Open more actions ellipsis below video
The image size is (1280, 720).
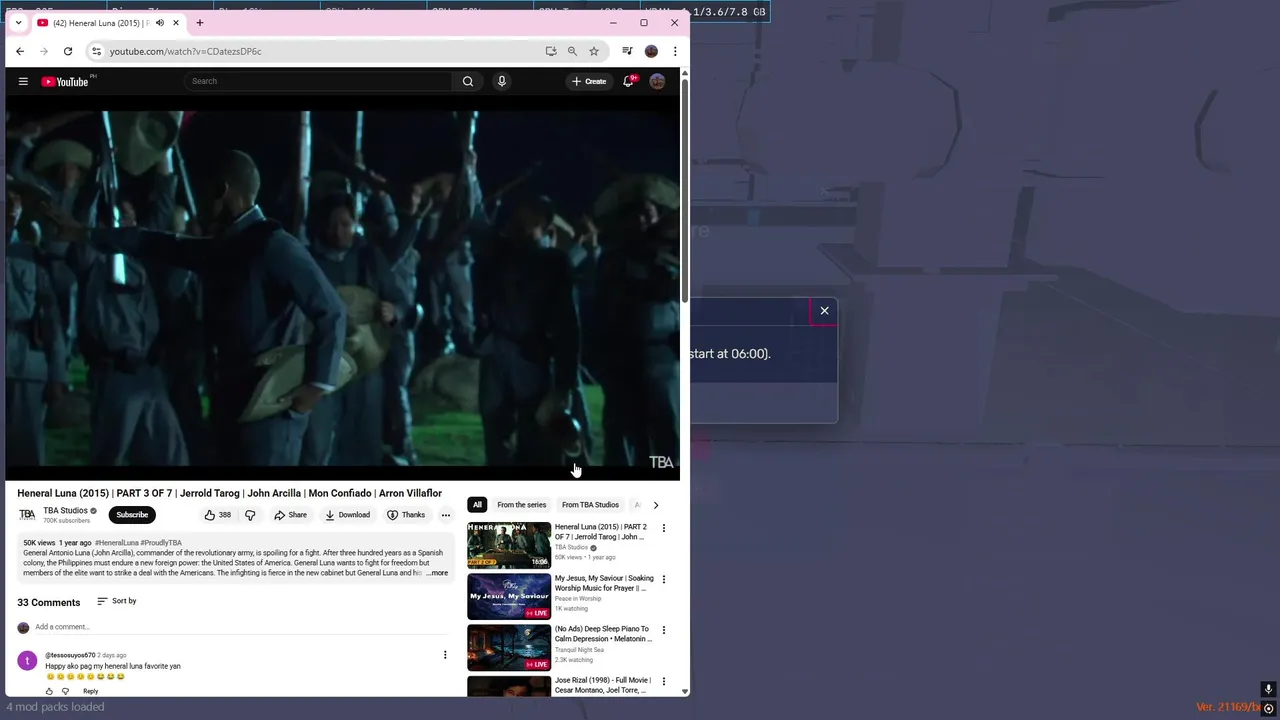[446, 515]
